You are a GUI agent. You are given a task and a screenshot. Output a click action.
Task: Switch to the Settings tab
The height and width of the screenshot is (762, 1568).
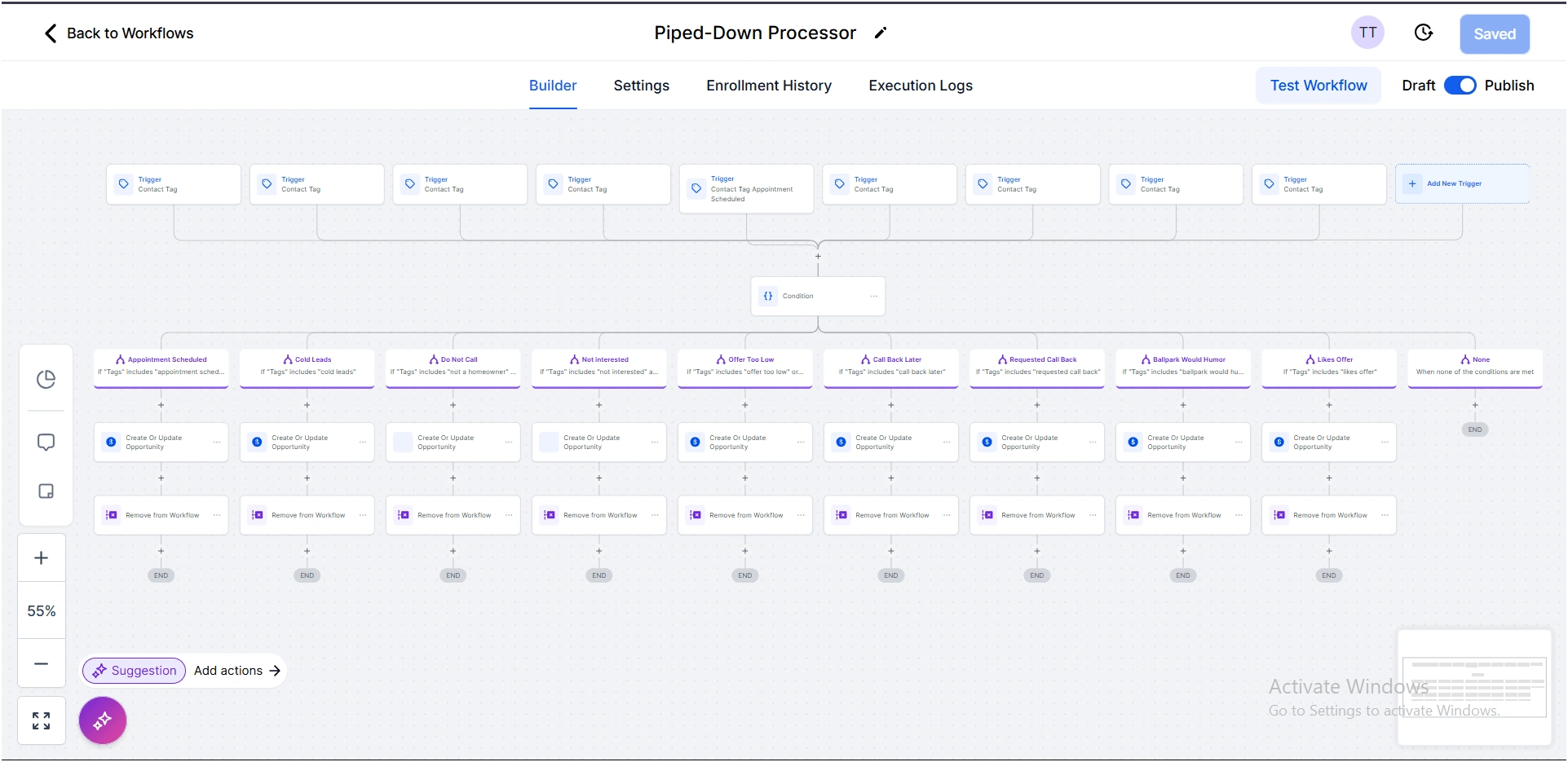click(641, 86)
